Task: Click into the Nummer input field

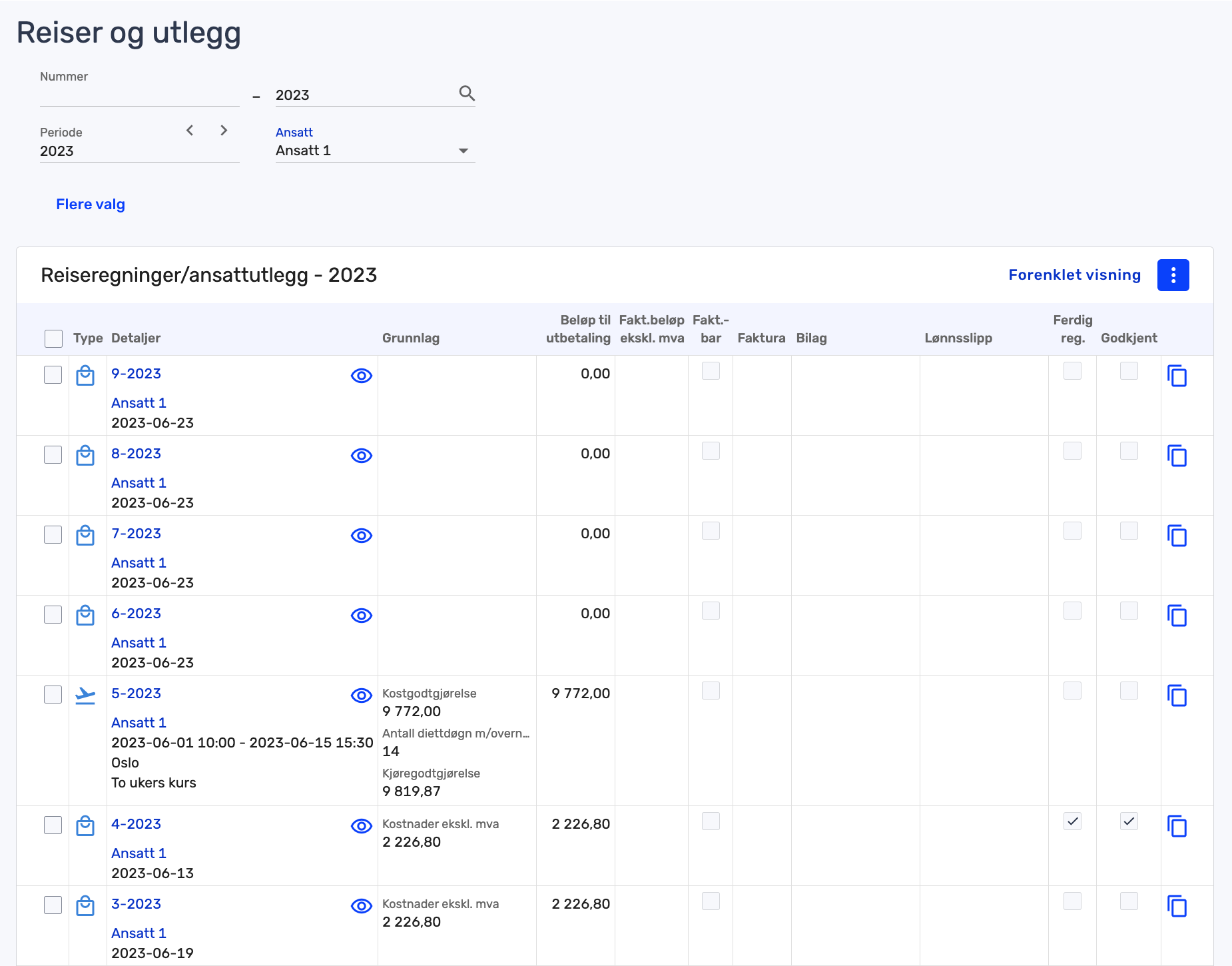Action: pyautogui.click(x=139, y=95)
